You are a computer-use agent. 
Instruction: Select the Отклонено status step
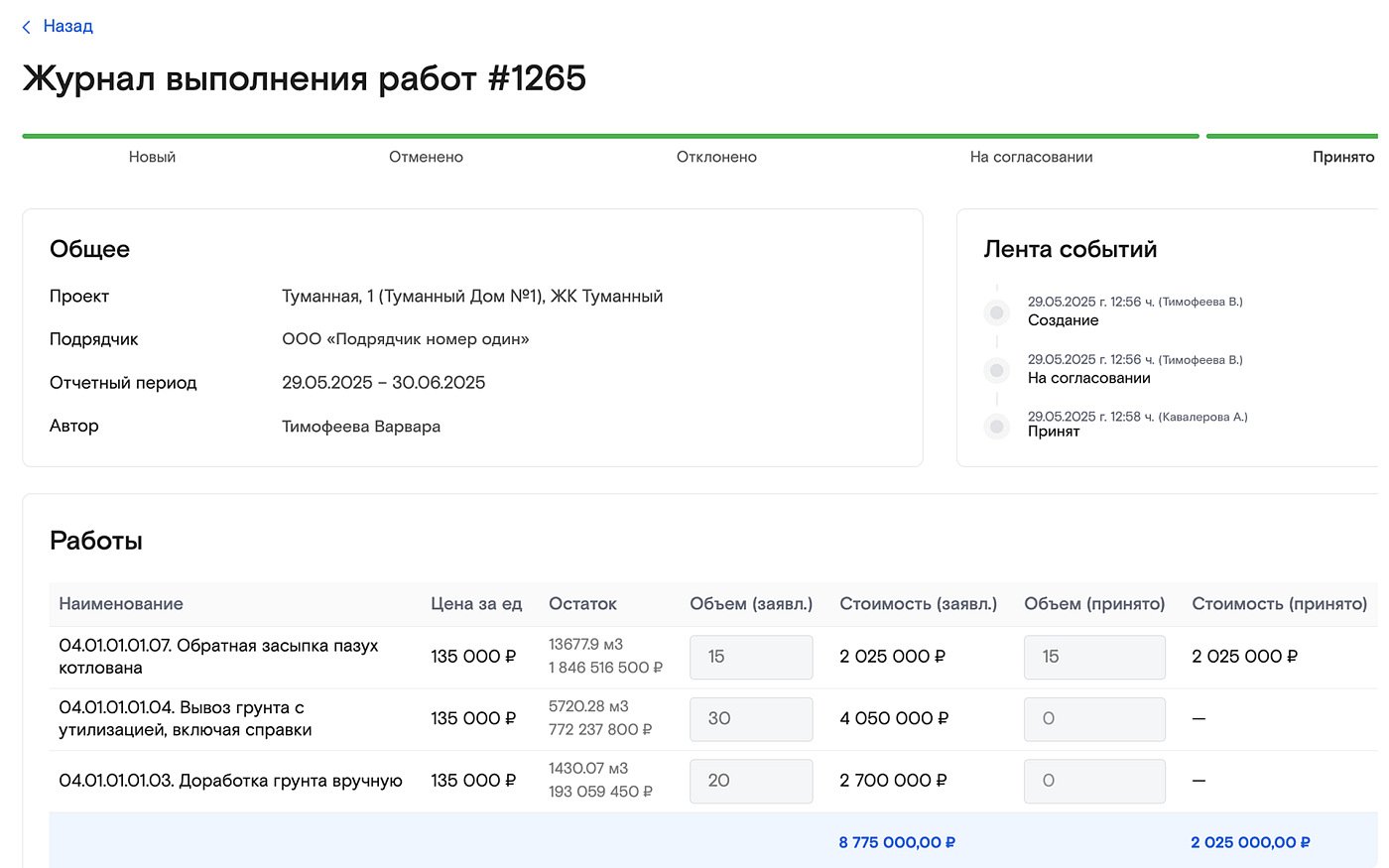pyautogui.click(x=716, y=157)
